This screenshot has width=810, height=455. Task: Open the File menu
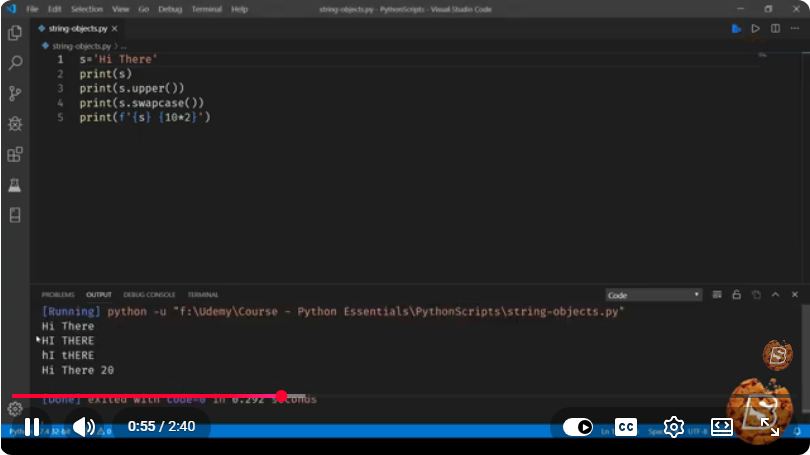pos(32,9)
